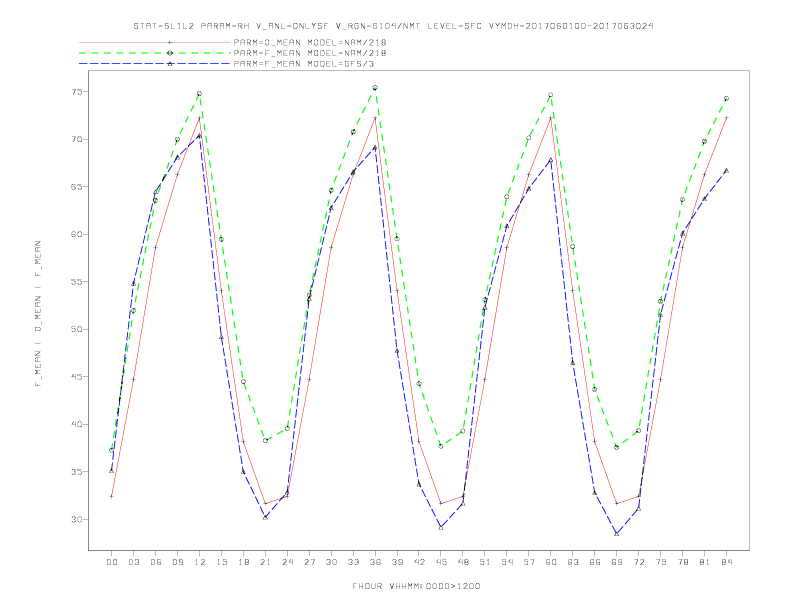Select the green dashed legend line sample
Image resolution: width=792 pixels, height=612 pixels.
click(x=155, y=53)
